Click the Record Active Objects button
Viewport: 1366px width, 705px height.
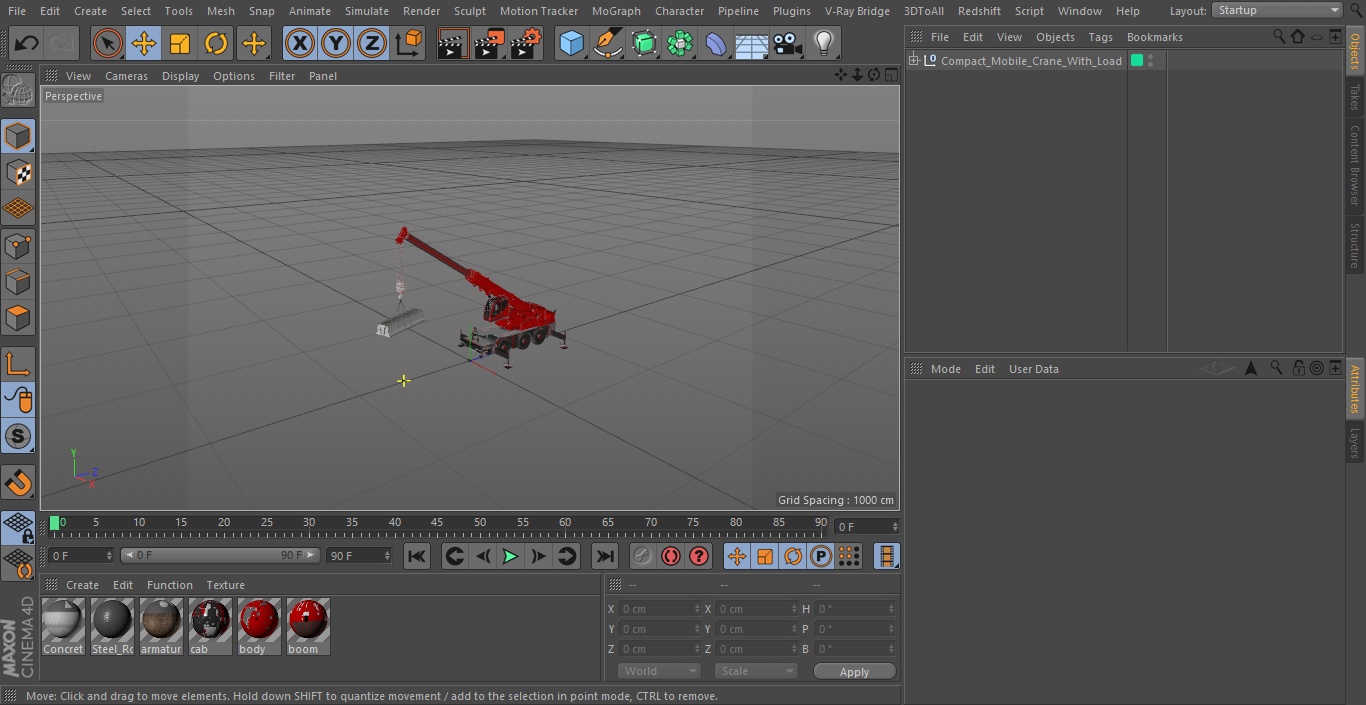(x=643, y=556)
